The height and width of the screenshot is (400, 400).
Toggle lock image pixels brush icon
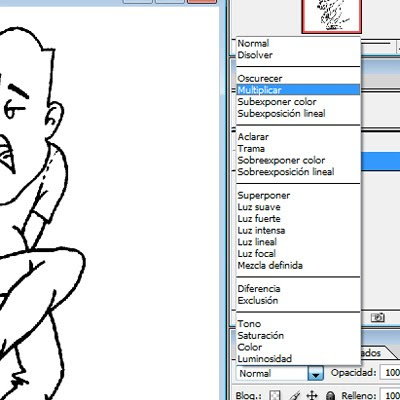tap(294, 395)
